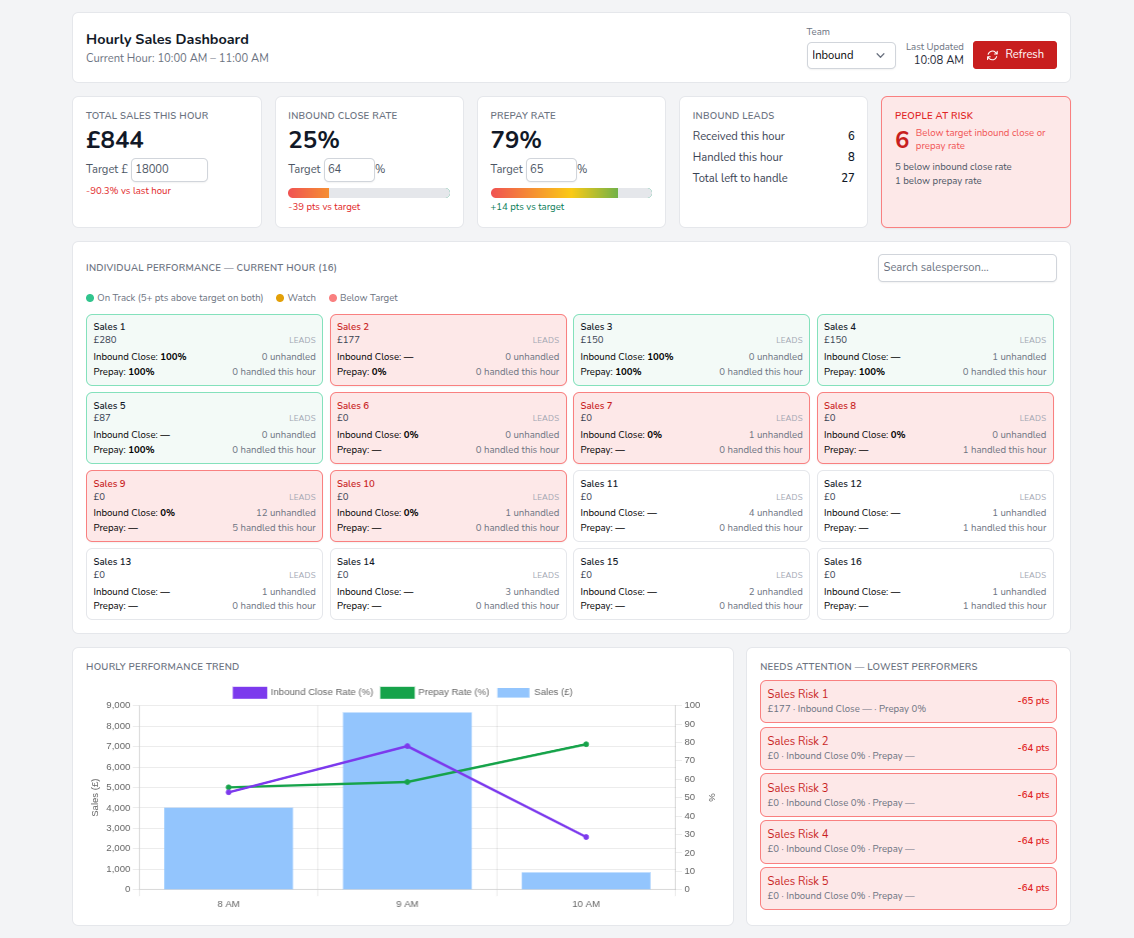Open the Sales 5 performance card
1134x938 pixels.
point(205,428)
